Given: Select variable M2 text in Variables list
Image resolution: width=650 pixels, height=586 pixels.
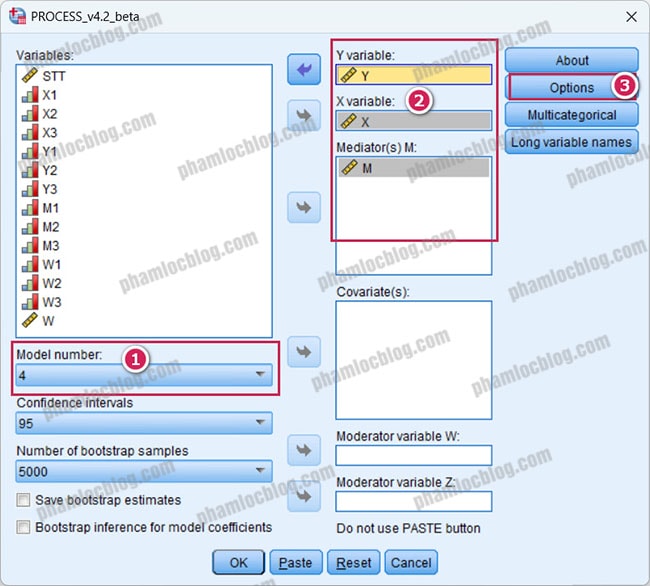Looking at the screenshot, I should [x=51, y=227].
